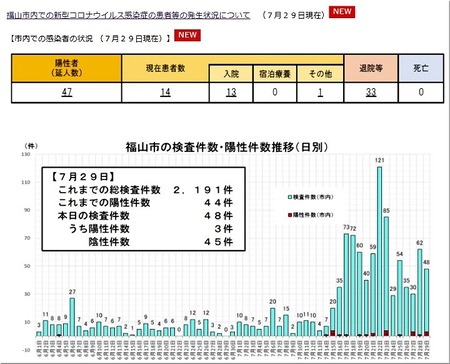Select the 現在患者数 header cell

coord(165,68)
